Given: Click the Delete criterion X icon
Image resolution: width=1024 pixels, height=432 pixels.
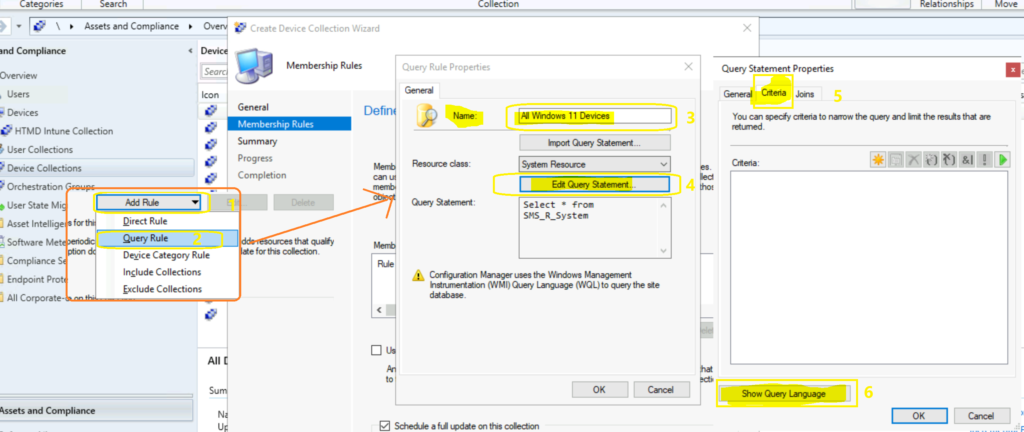Looking at the screenshot, I should coord(914,160).
